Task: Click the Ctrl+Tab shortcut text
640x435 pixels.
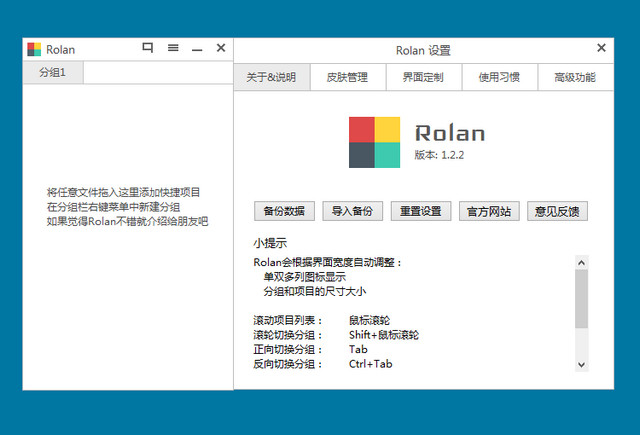Action: (x=371, y=364)
